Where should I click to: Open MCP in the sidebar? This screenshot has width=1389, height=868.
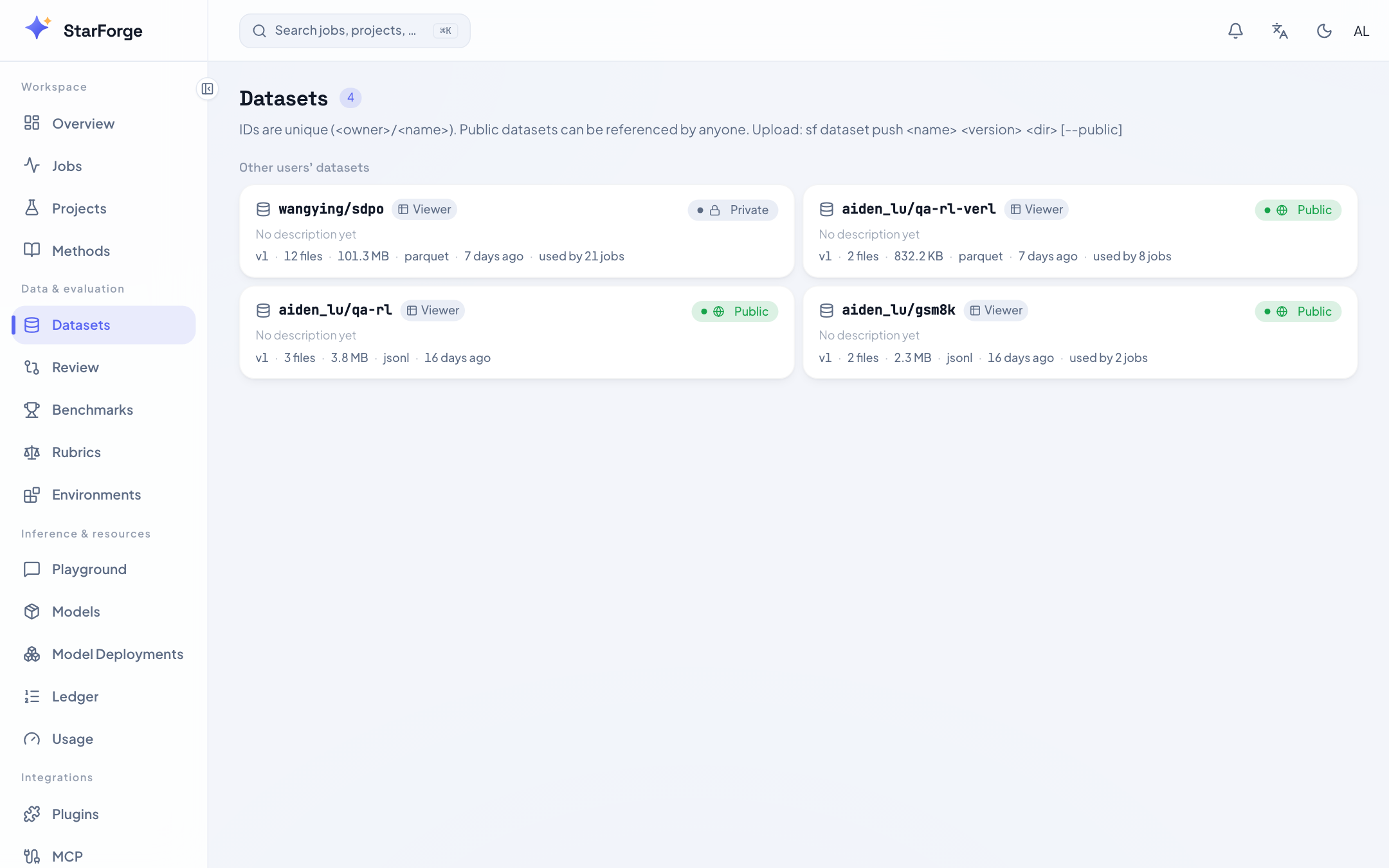coord(104,856)
